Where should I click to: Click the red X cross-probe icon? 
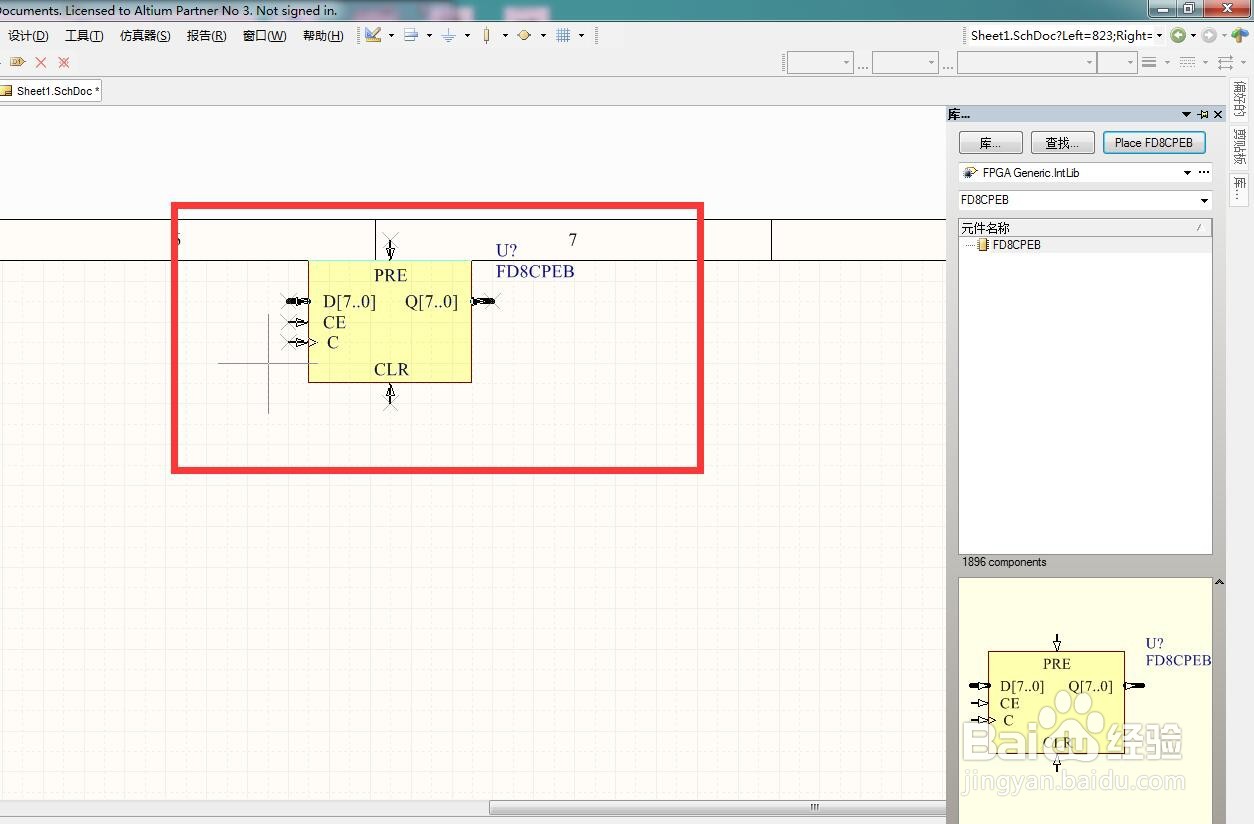coord(41,62)
